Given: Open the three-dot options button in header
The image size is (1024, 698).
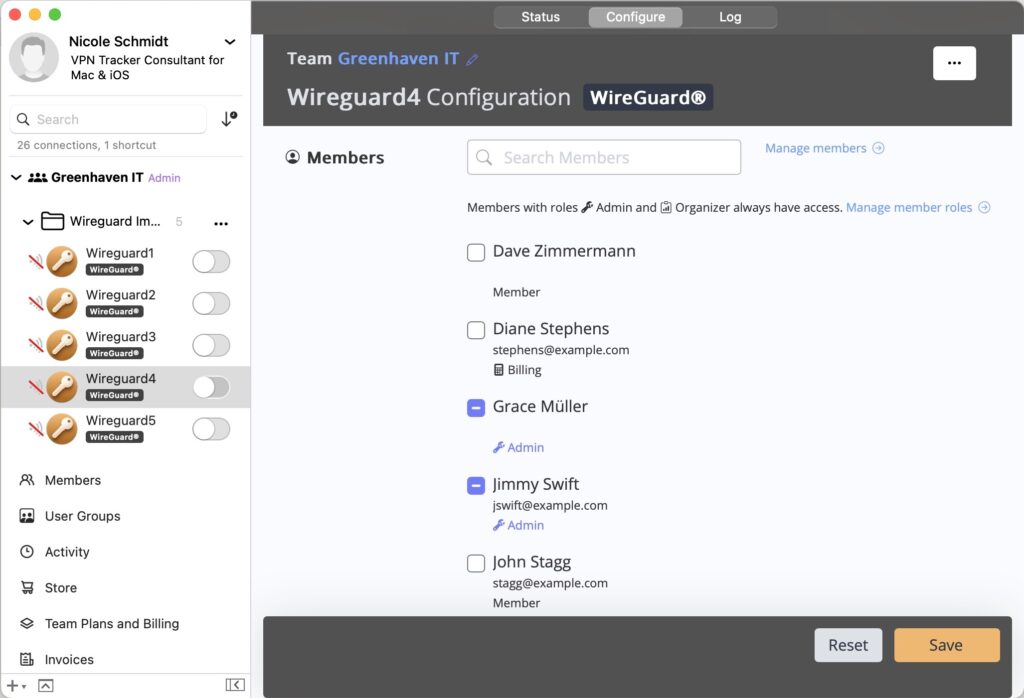Looking at the screenshot, I should (954, 63).
